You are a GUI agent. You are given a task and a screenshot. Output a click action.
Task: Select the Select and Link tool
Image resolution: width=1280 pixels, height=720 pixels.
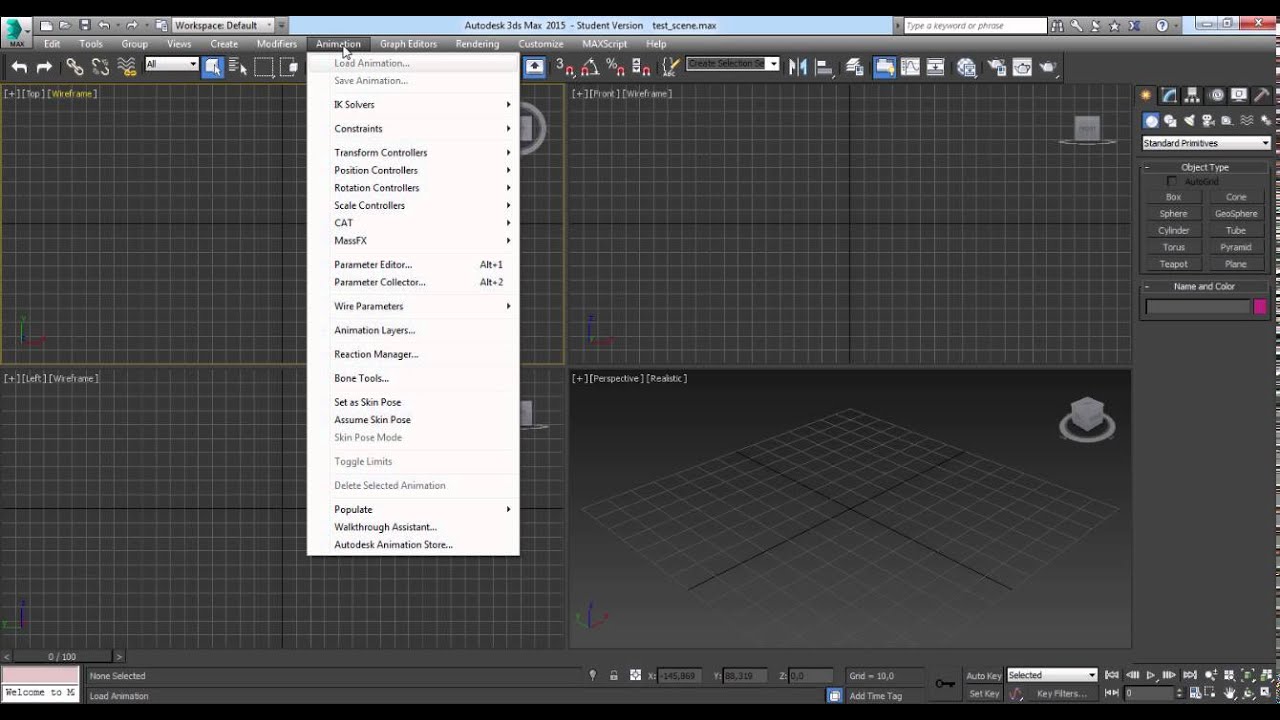coord(75,67)
